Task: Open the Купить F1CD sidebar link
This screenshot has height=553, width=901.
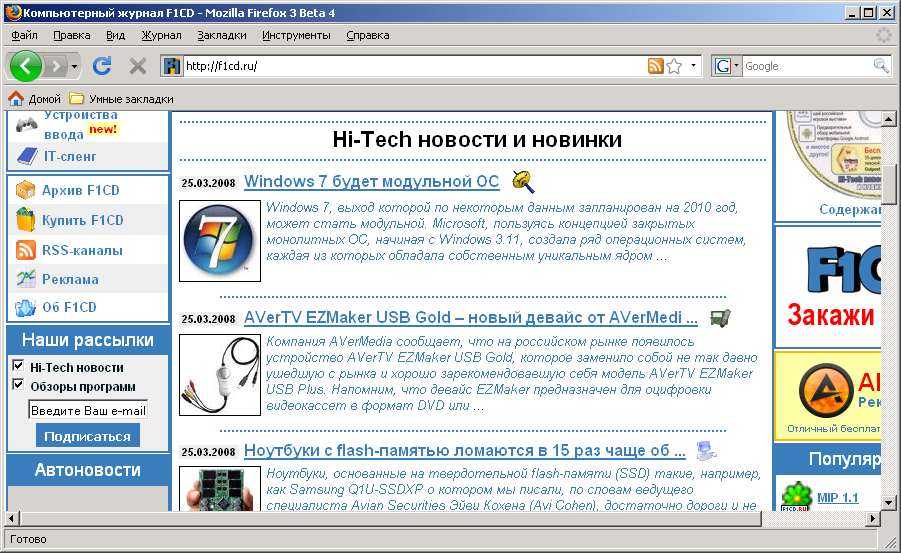Action: pos(82,220)
